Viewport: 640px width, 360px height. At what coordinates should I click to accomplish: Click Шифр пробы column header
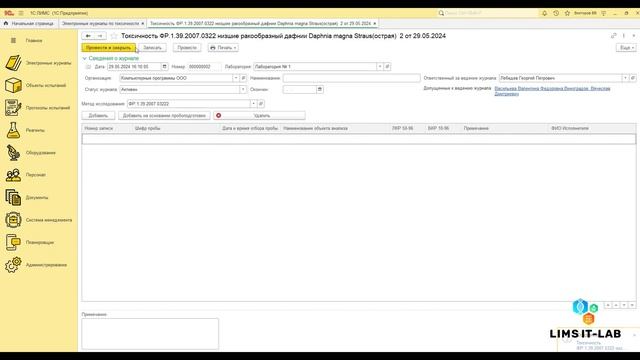pos(176,128)
